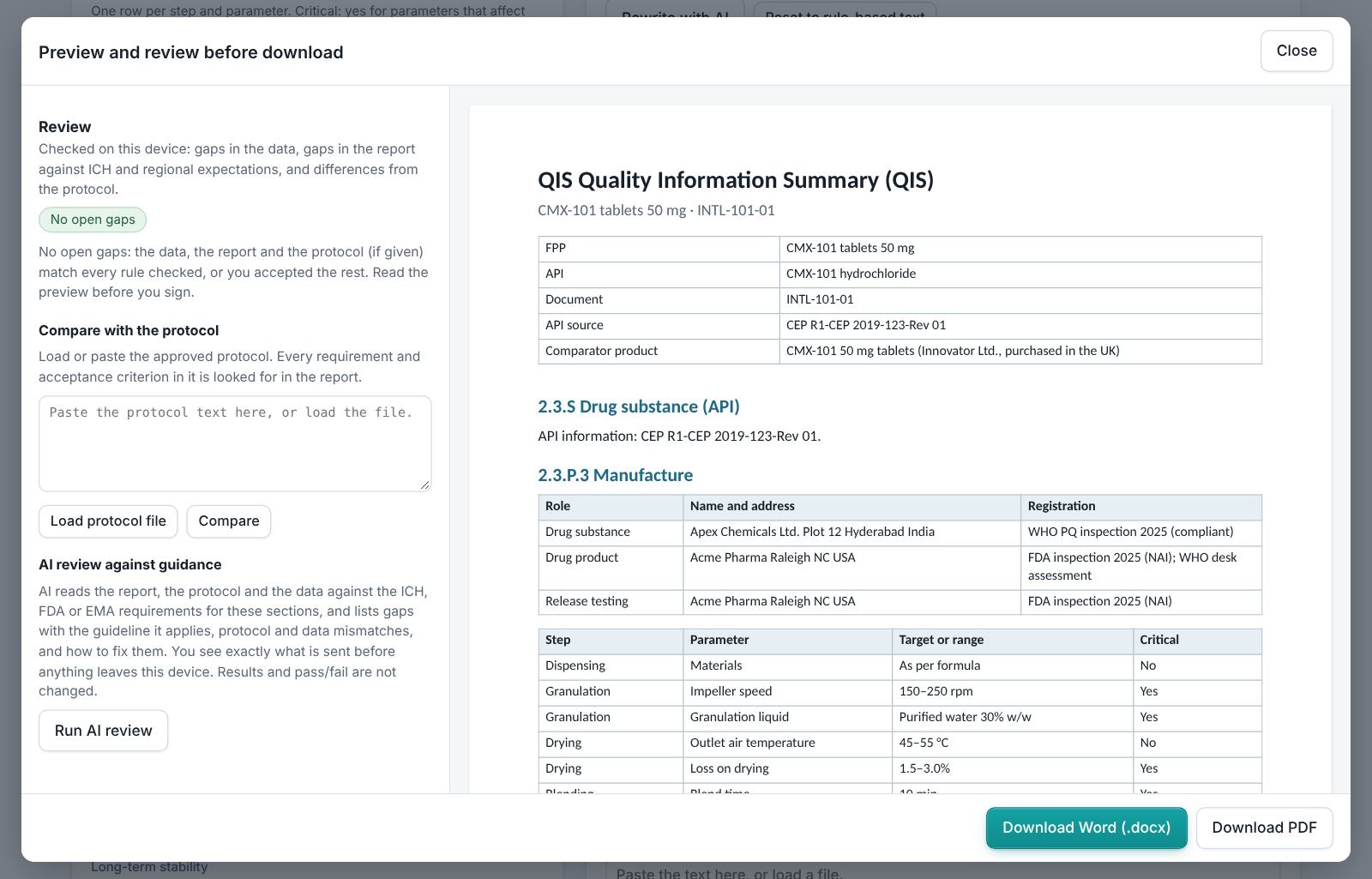1372x879 pixels.
Task: Click the Granulation liquid parameter cell
Action: click(x=787, y=718)
